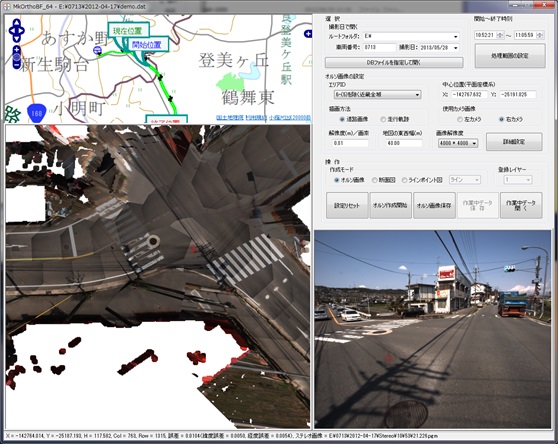Pan the map down with the arrow control
Screen dimensions: 558x444
16,38
